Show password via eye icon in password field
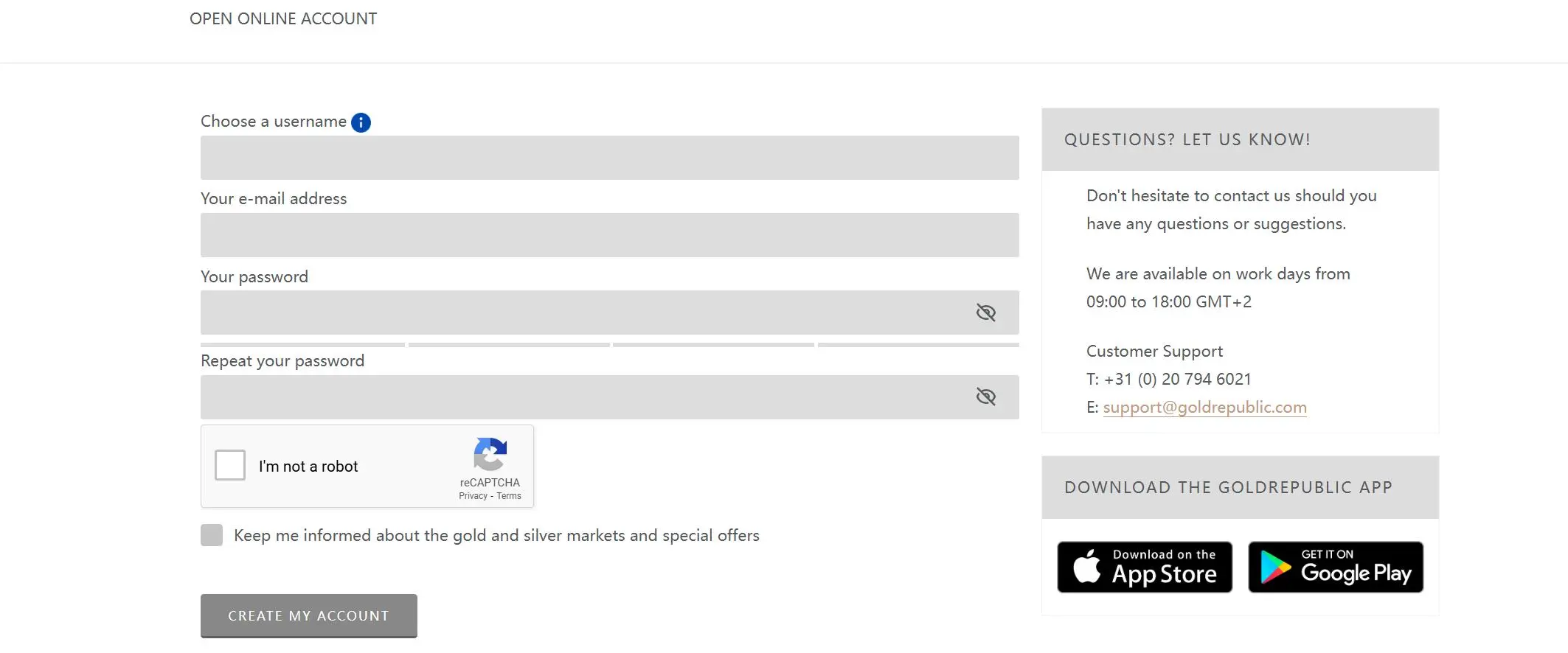Viewport: 1568px width, 653px height. (985, 312)
